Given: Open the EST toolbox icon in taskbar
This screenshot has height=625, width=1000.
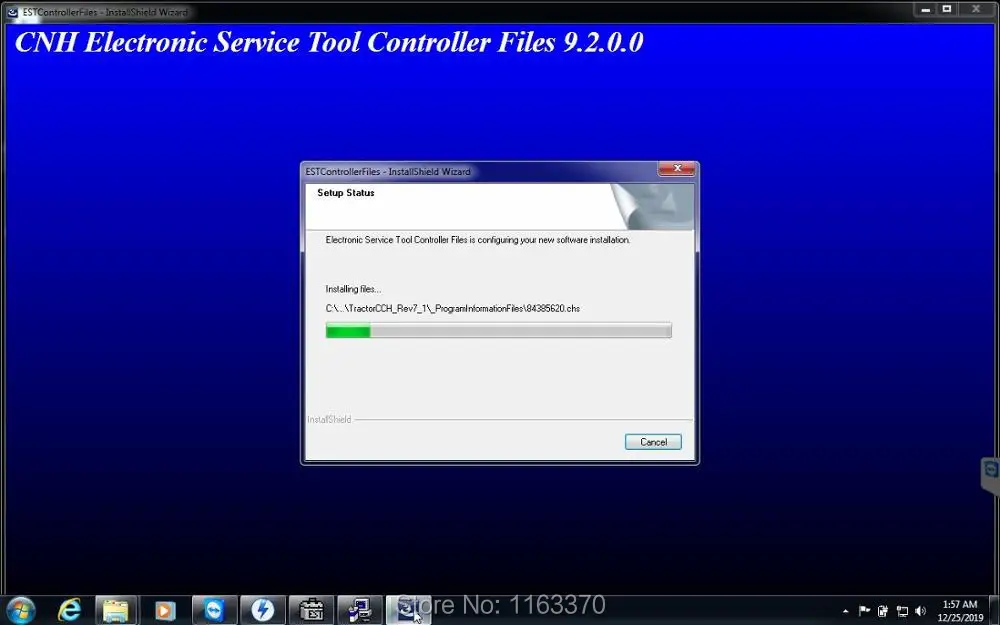Looking at the screenshot, I should [311, 610].
